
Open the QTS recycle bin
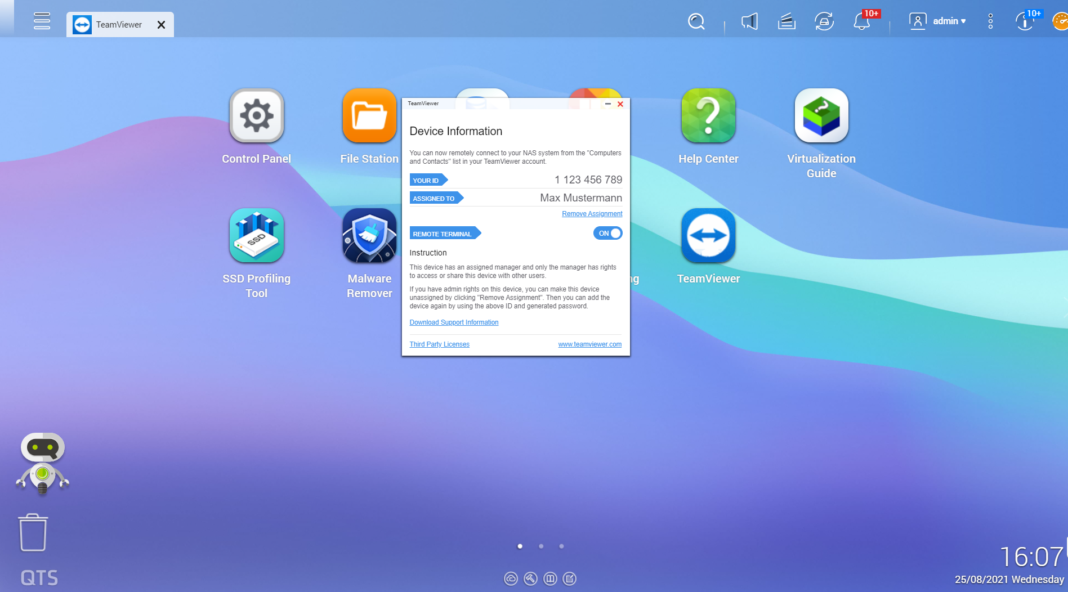[x=33, y=533]
